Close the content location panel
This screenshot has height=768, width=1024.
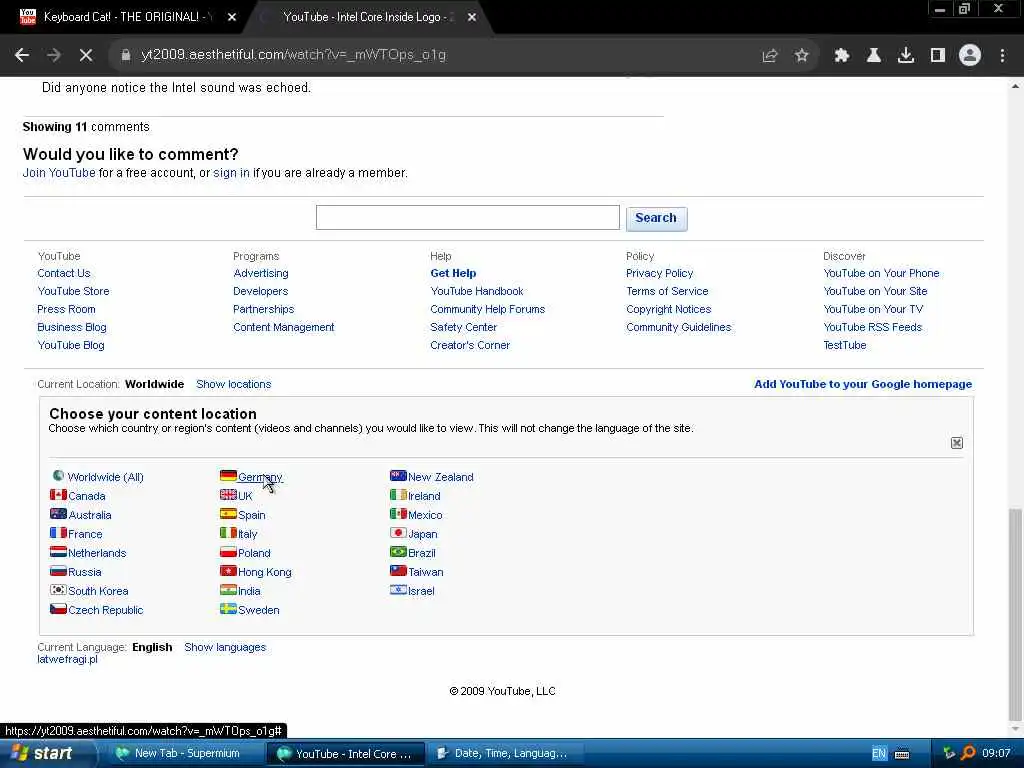click(957, 443)
